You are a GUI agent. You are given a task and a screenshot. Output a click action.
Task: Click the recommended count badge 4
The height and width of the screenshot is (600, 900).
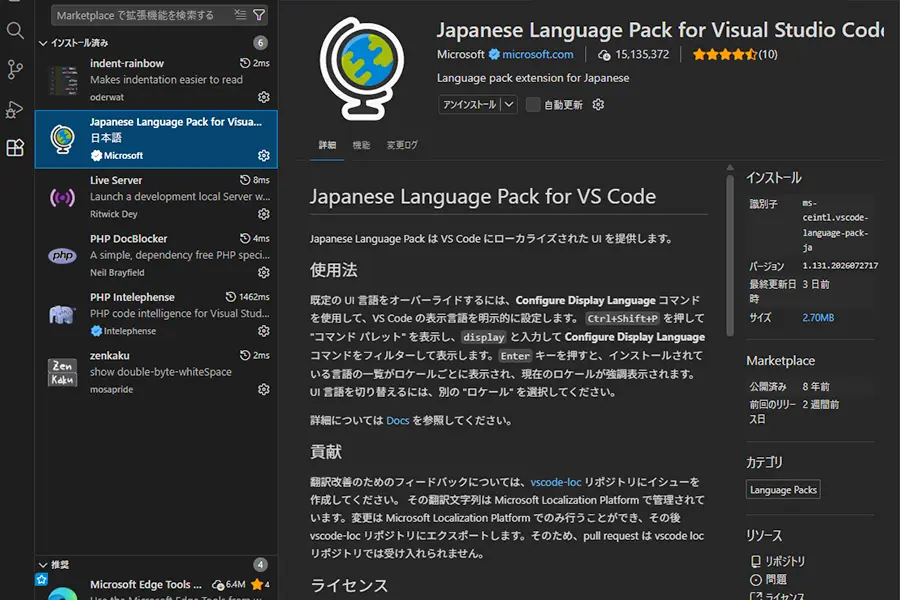point(260,564)
